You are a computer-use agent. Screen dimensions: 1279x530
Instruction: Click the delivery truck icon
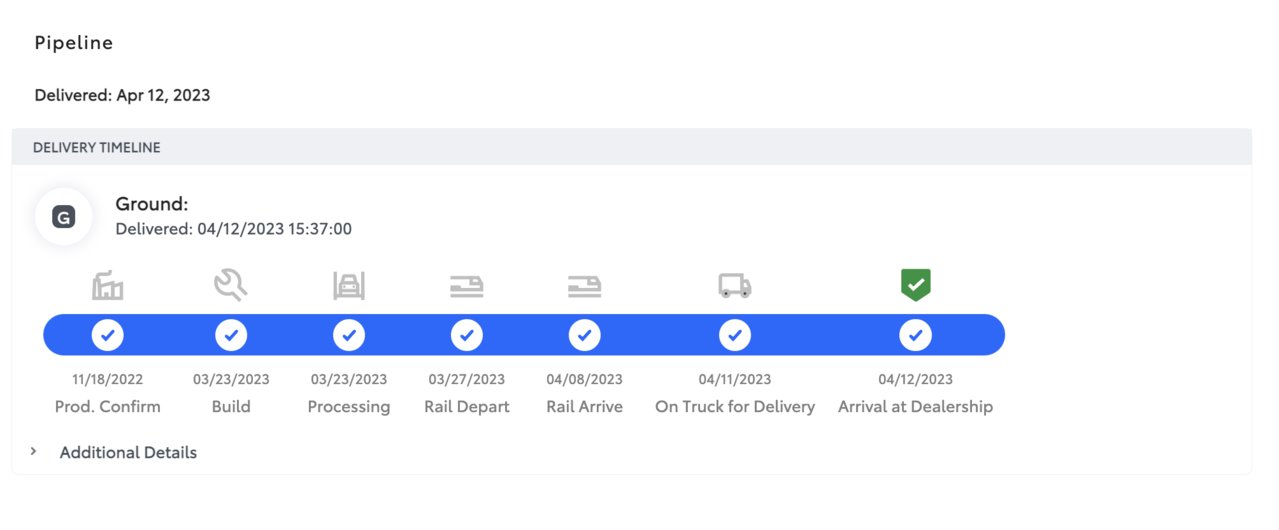click(735, 287)
